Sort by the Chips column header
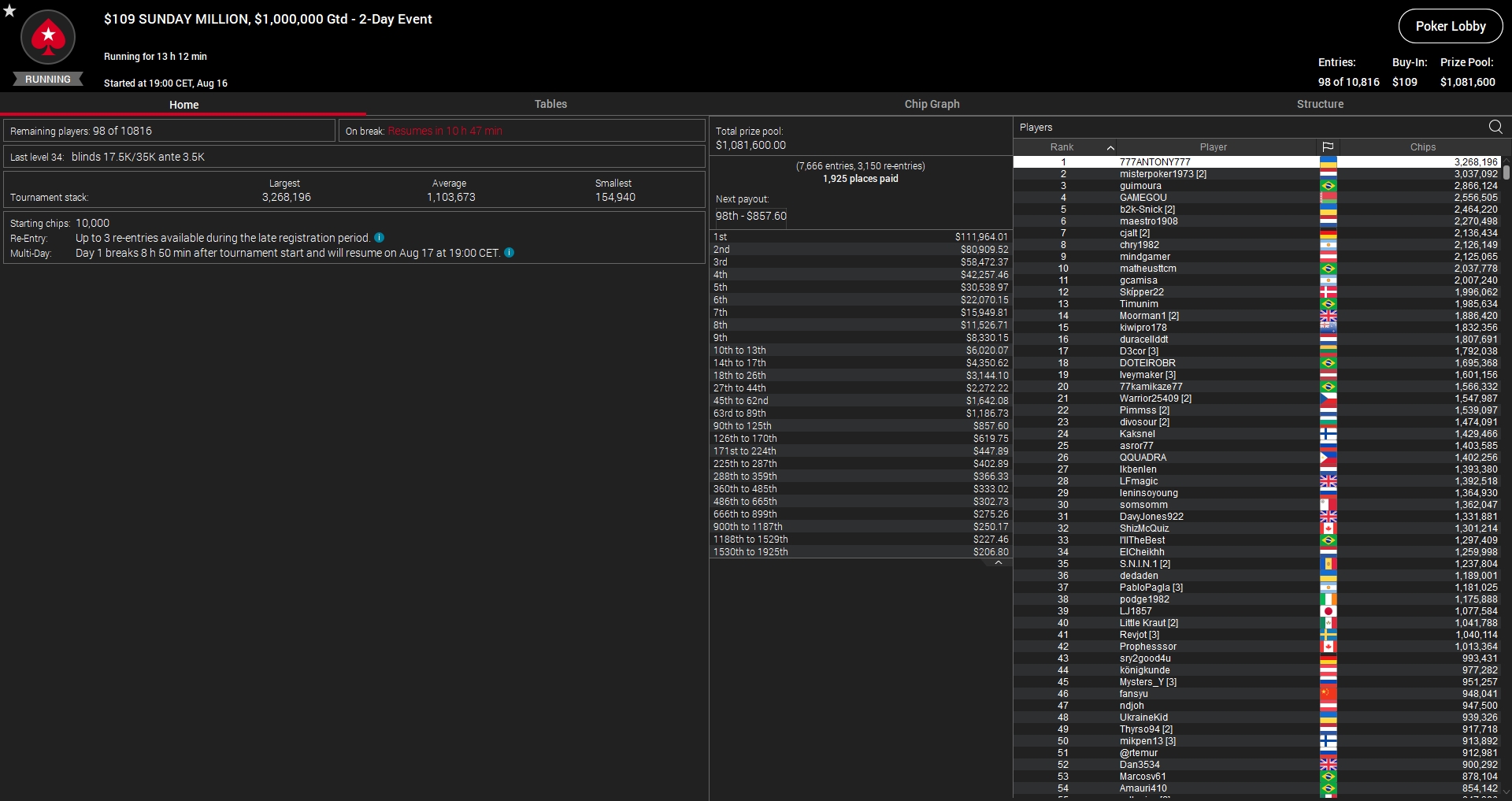 click(1422, 147)
